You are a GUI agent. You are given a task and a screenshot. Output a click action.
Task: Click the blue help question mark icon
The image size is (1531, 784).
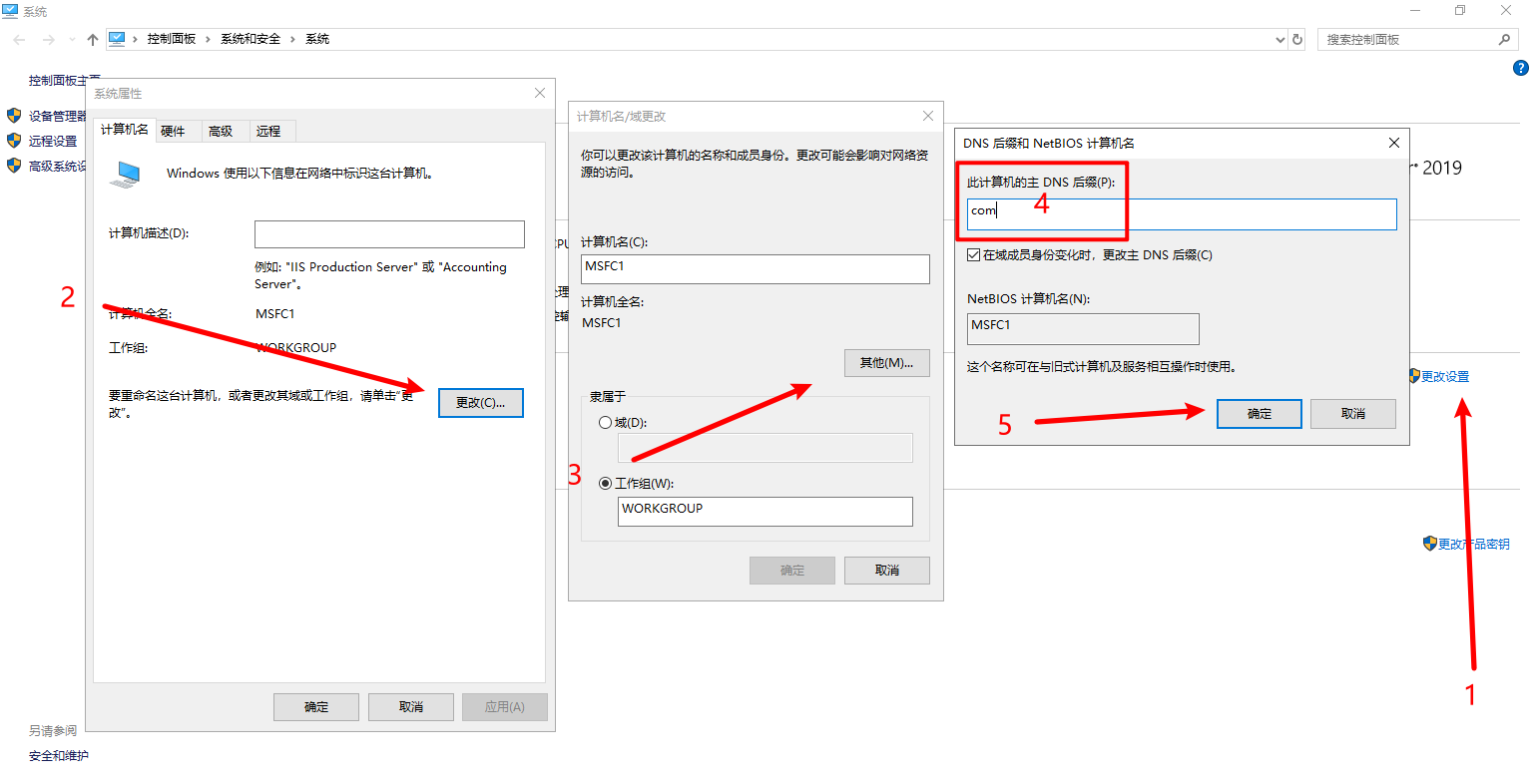(x=1520, y=68)
